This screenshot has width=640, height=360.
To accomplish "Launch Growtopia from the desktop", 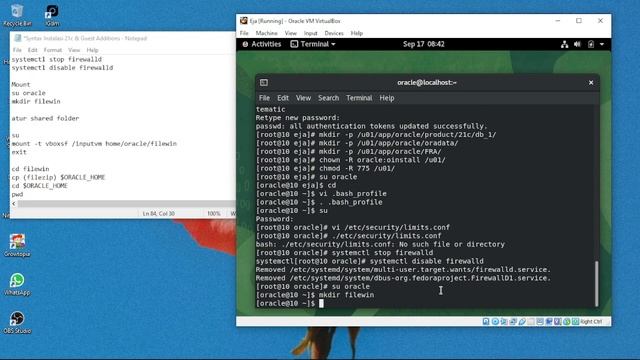I will 17,245.
